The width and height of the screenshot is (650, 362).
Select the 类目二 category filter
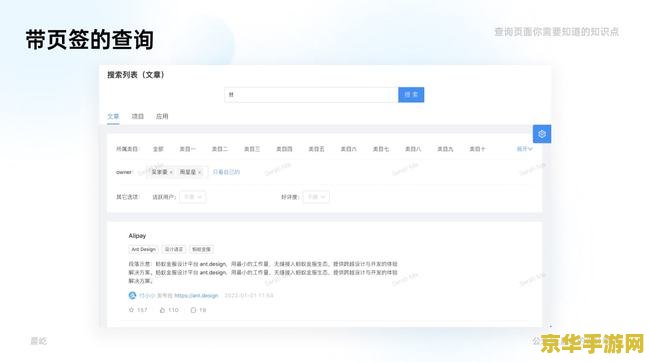[220, 149]
